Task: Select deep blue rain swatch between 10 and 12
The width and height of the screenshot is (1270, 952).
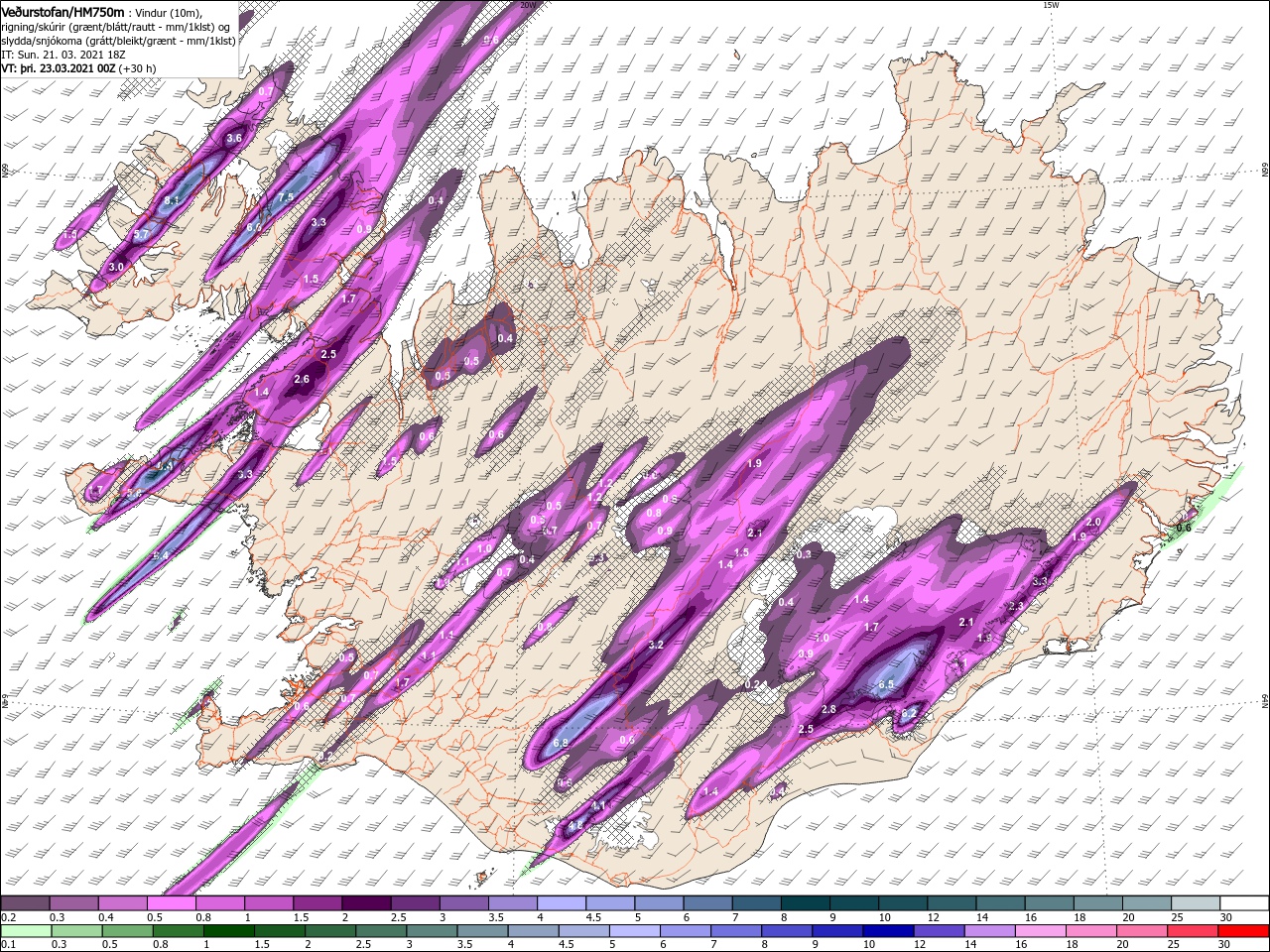Action: click(x=888, y=930)
